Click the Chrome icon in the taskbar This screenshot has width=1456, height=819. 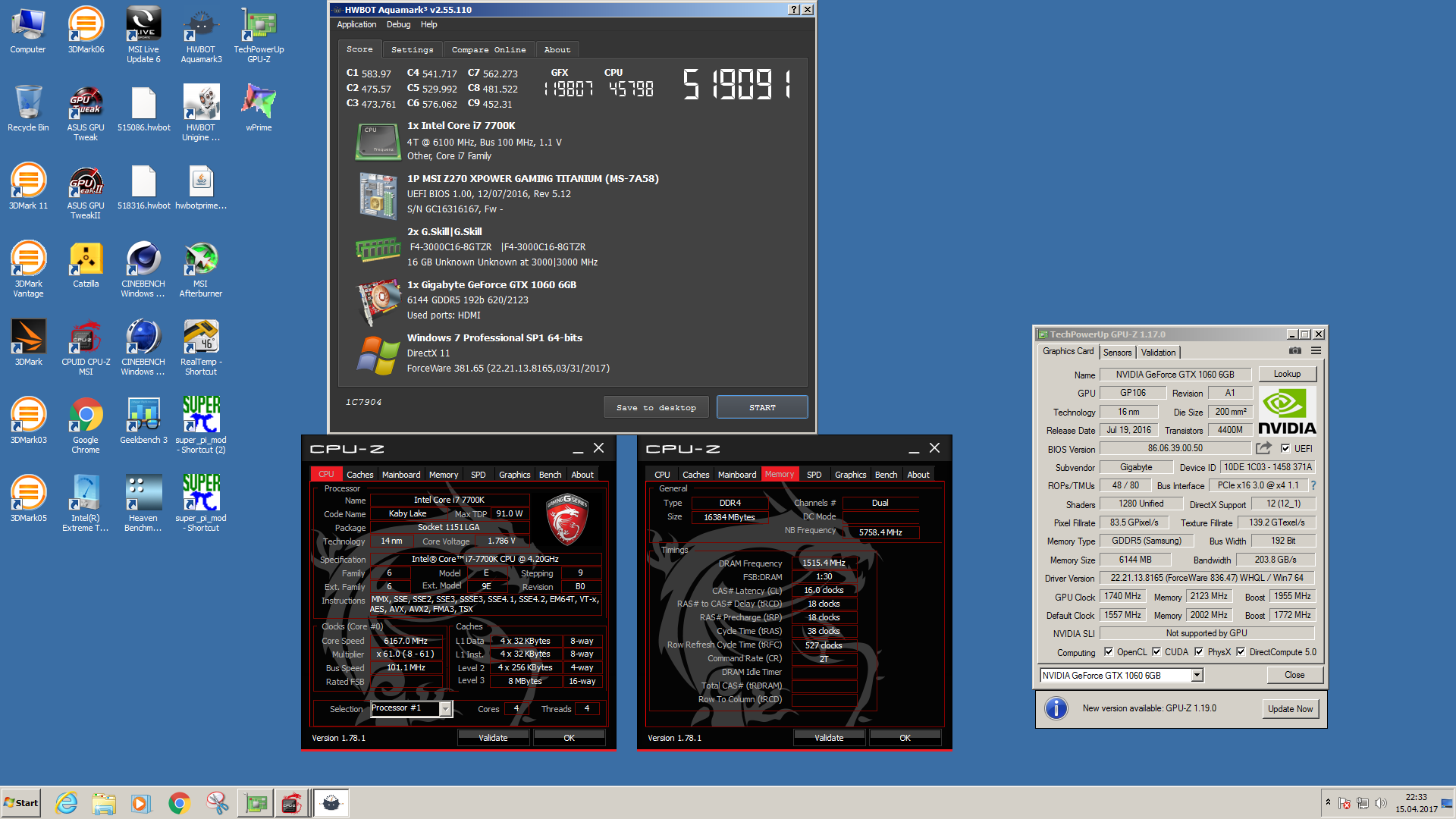[180, 803]
